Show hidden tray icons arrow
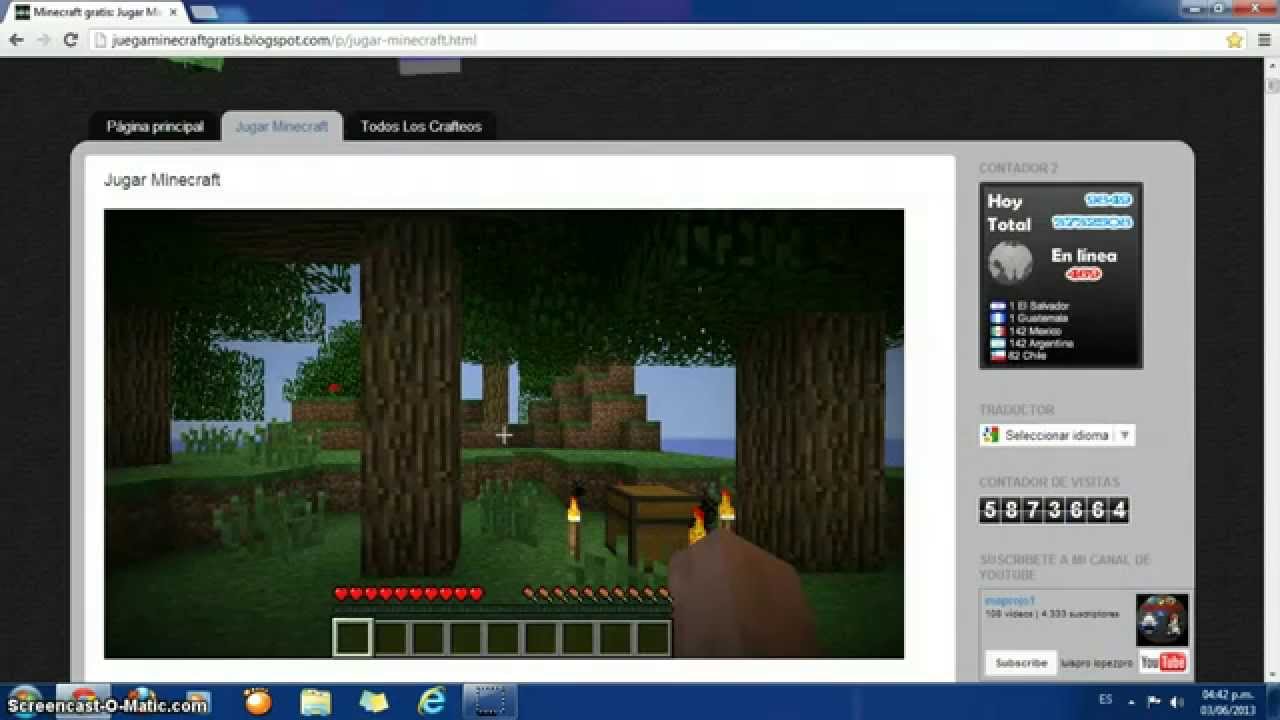 (1132, 701)
